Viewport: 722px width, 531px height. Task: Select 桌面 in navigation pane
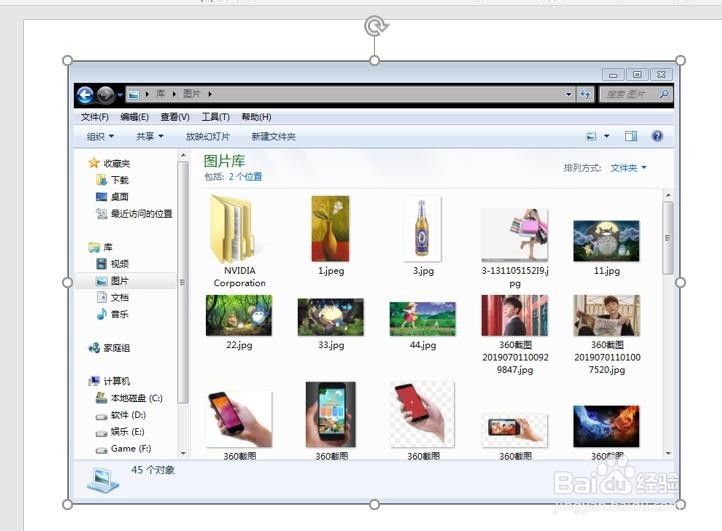point(112,197)
